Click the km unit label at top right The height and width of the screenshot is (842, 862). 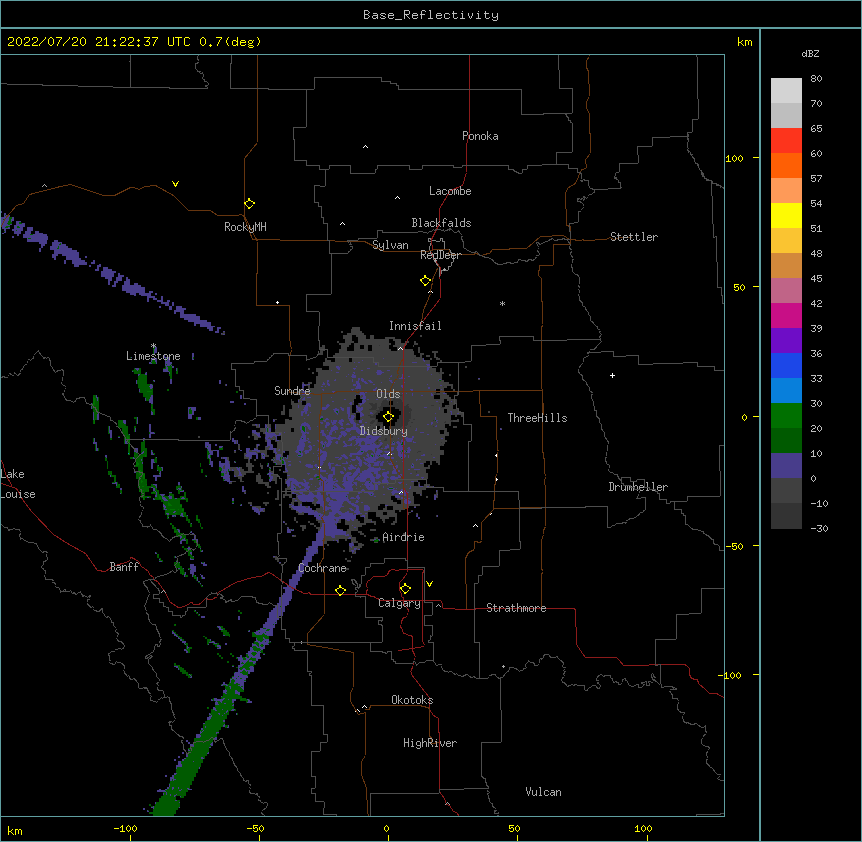(744, 42)
